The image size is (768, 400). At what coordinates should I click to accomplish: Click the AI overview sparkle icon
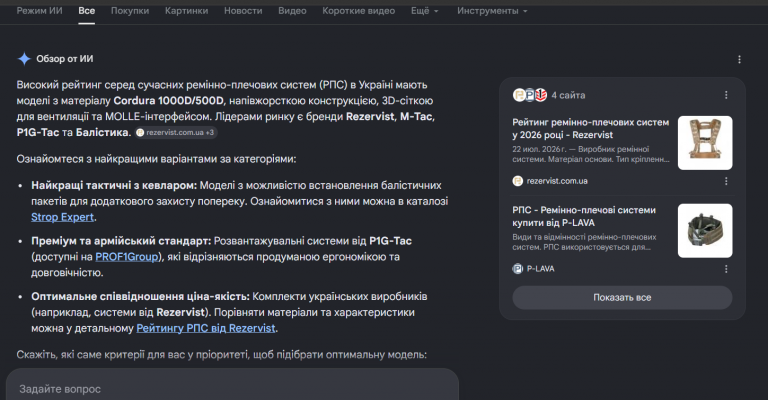[x=24, y=59]
